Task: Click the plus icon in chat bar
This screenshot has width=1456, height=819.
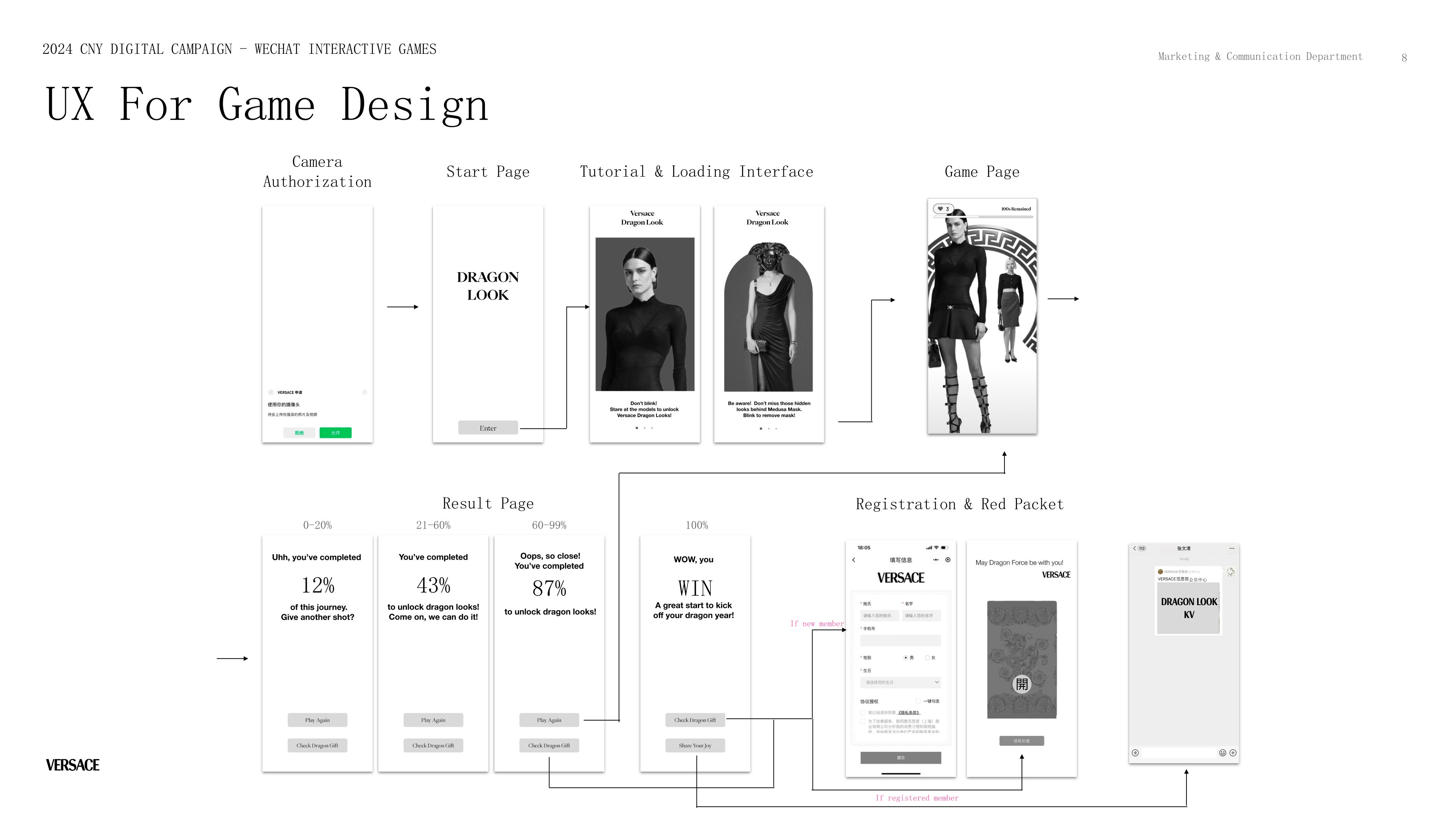Action: click(1233, 753)
